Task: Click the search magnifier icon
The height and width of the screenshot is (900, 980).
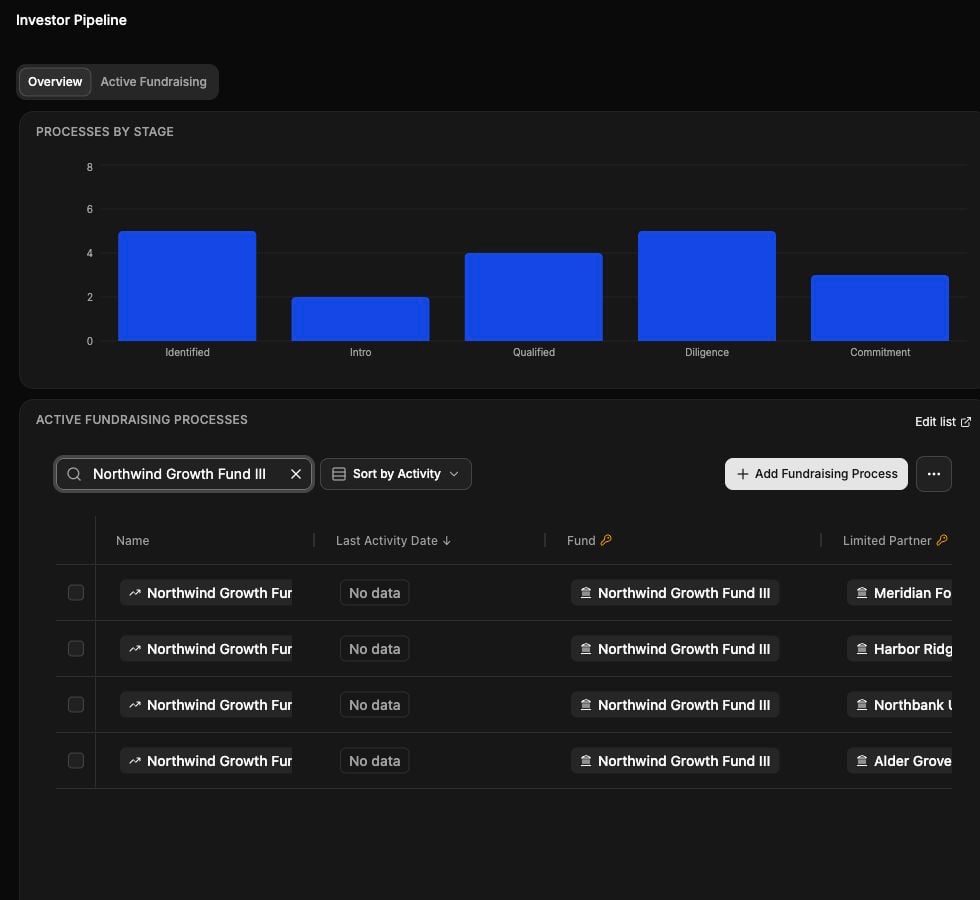Action: [x=74, y=474]
